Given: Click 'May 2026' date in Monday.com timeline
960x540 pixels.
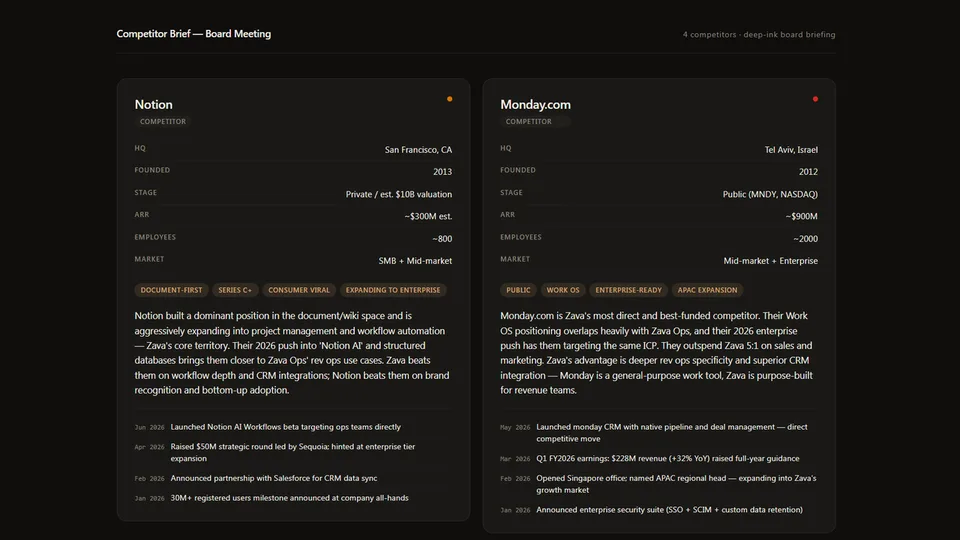Looking at the screenshot, I should [x=515, y=427].
